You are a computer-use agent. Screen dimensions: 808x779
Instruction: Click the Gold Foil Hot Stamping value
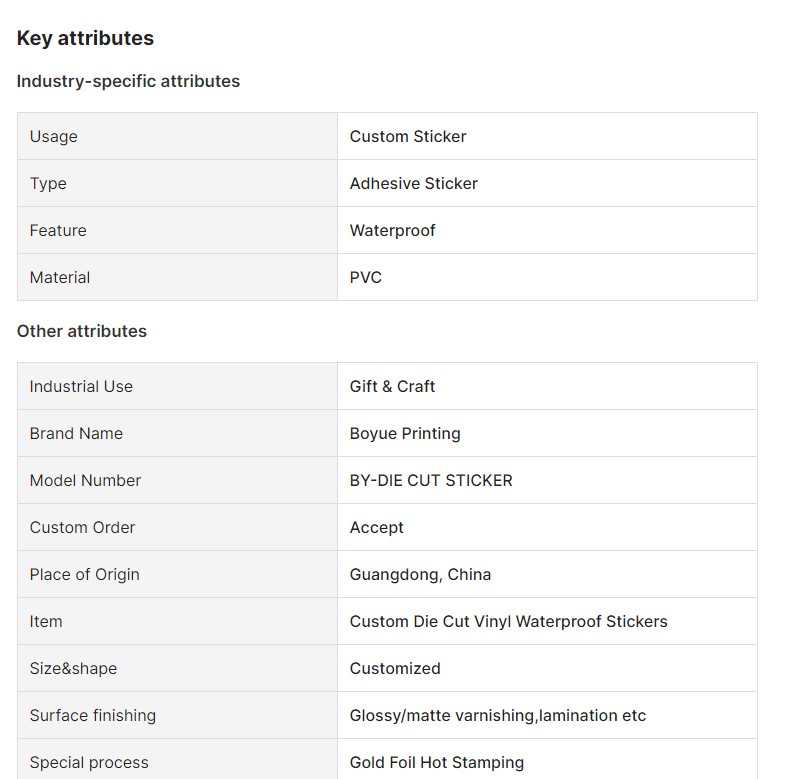point(436,763)
